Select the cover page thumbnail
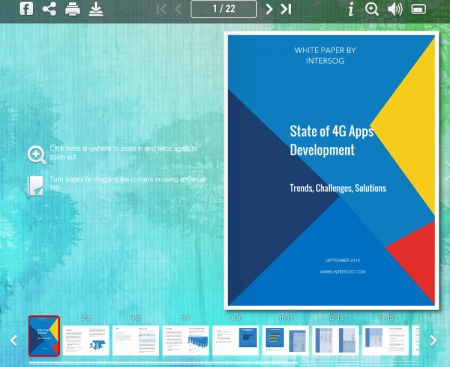The image size is (450, 367). pyautogui.click(x=44, y=336)
